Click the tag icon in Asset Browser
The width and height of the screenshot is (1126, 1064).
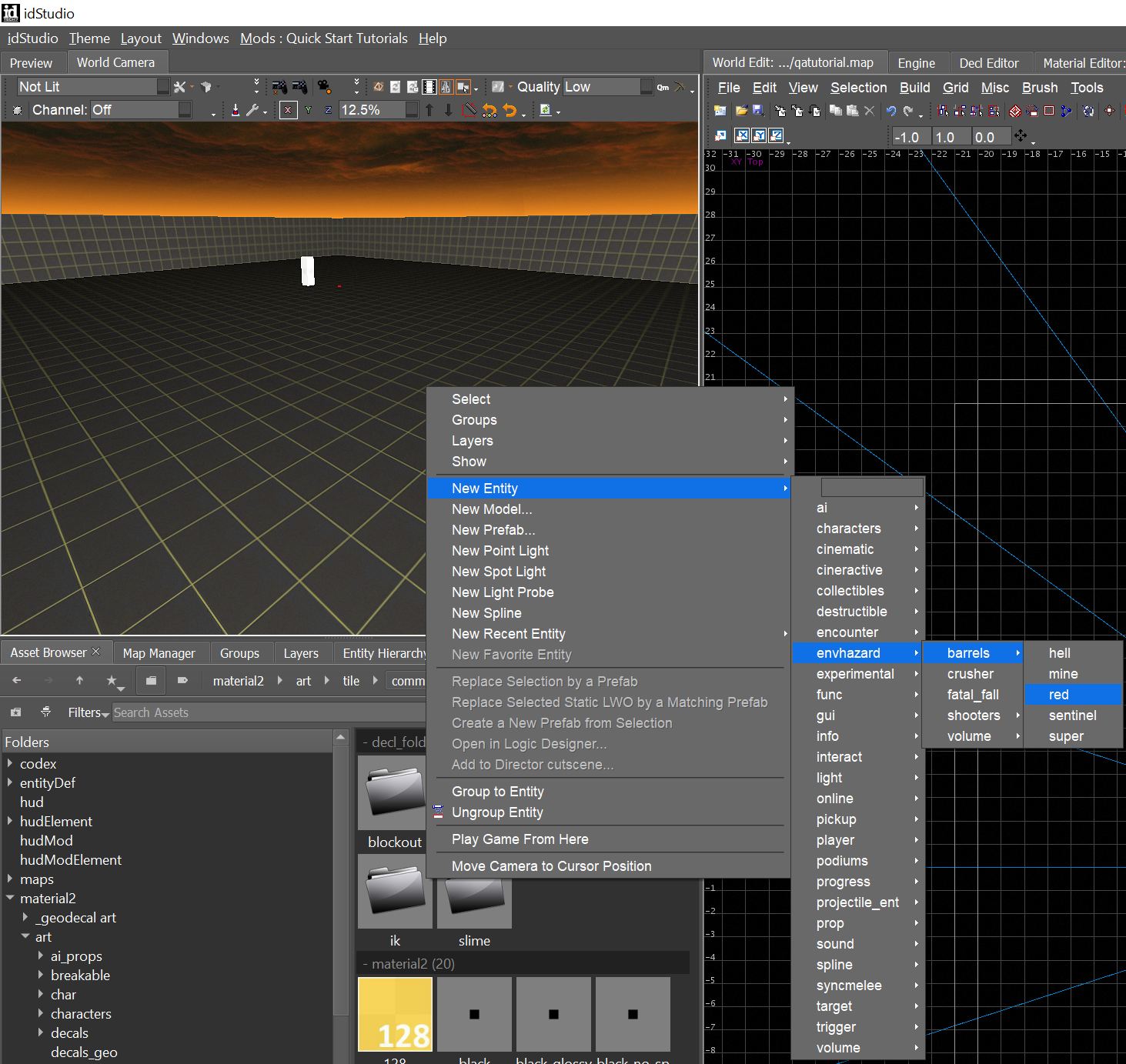pos(182,681)
